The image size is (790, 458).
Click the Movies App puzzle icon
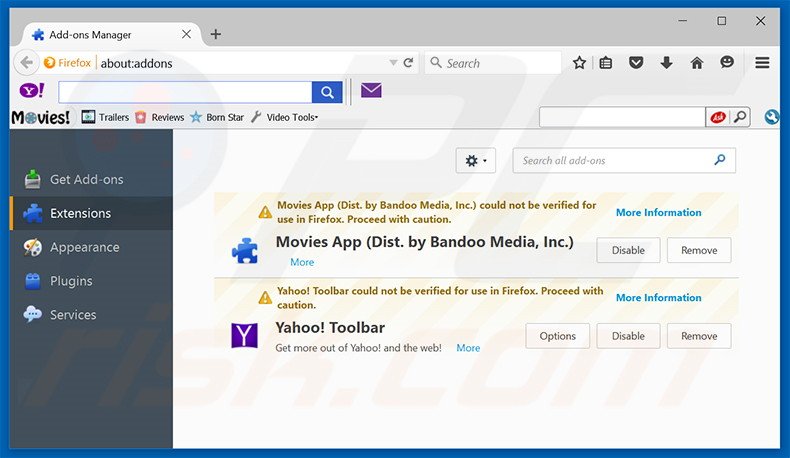245,250
